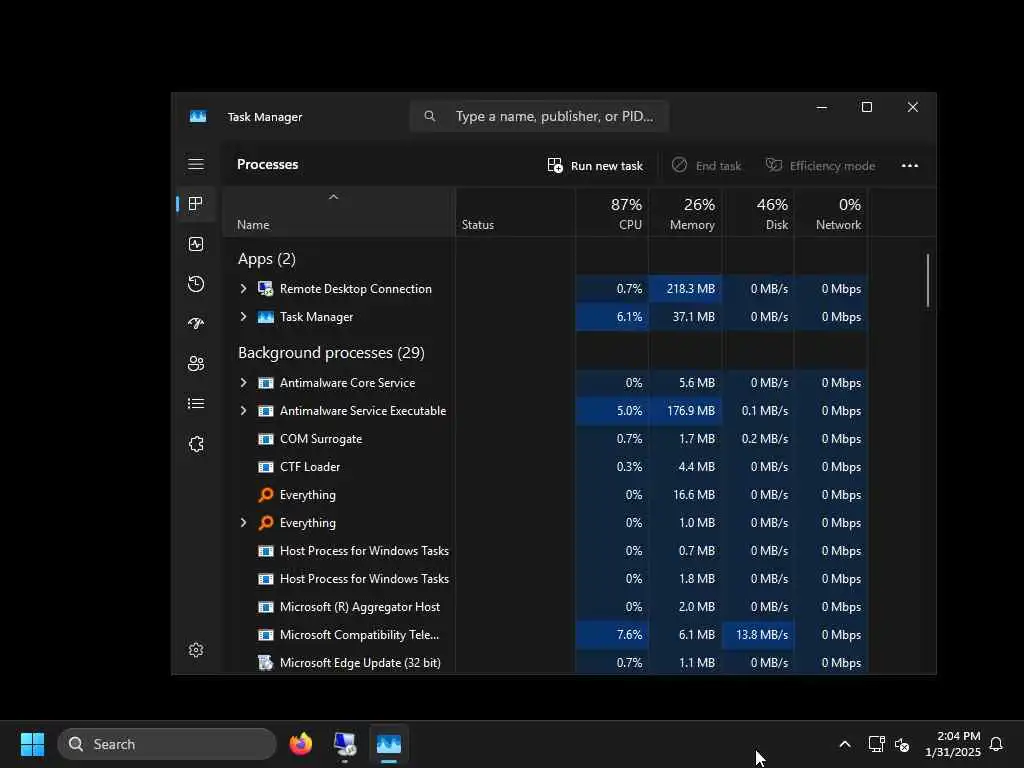Expand the Antimalware Service Executable group
Screen dimensions: 1024x768
point(243,411)
